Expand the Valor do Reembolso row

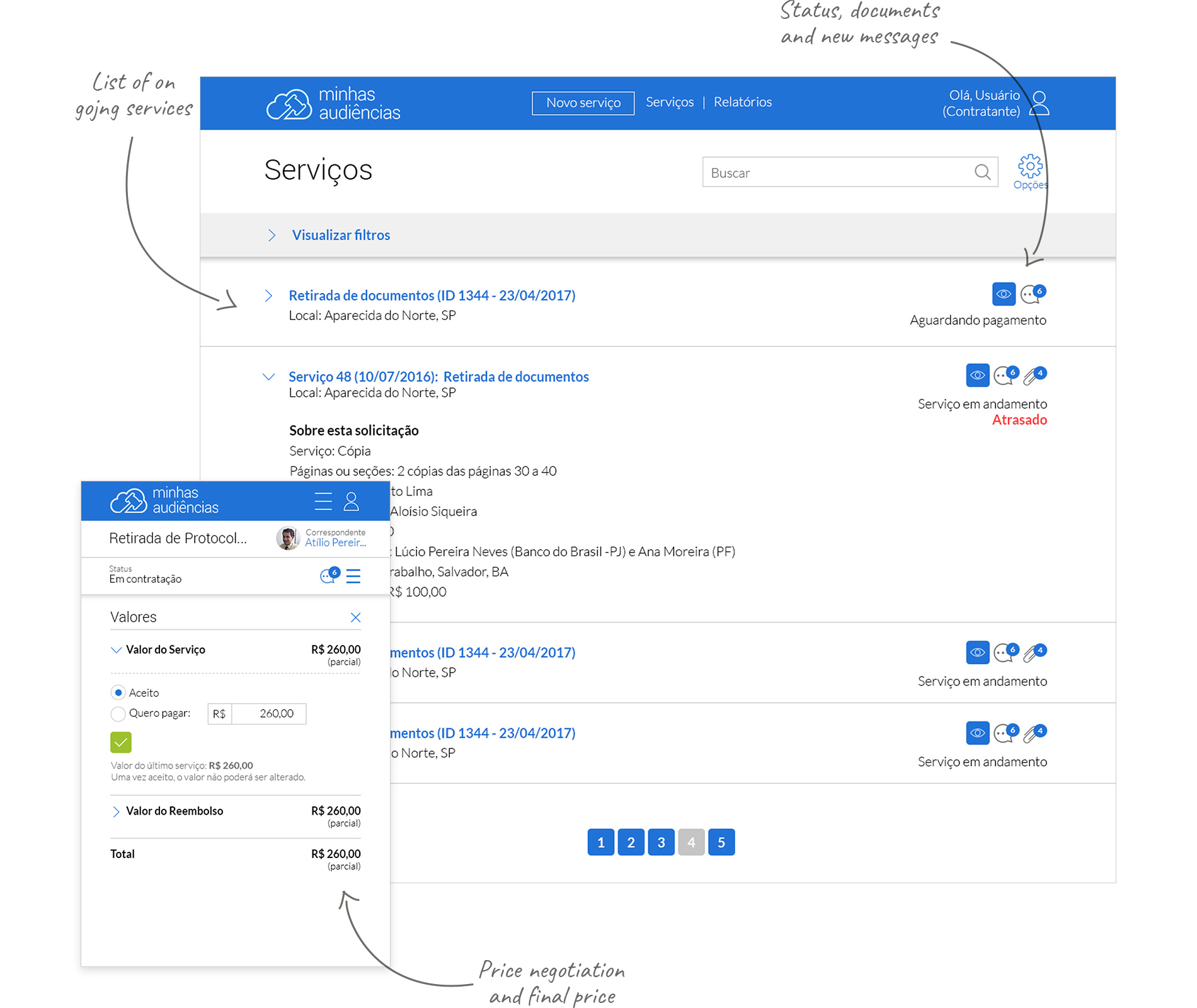point(116,811)
